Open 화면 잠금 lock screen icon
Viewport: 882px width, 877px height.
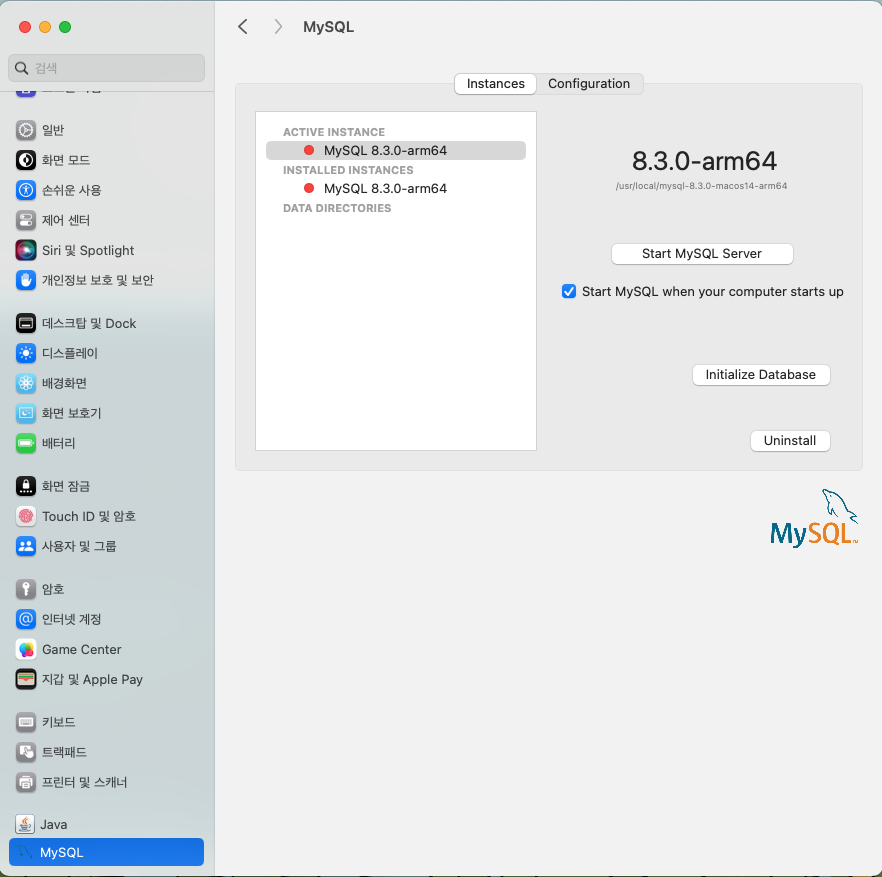(x=25, y=486)
